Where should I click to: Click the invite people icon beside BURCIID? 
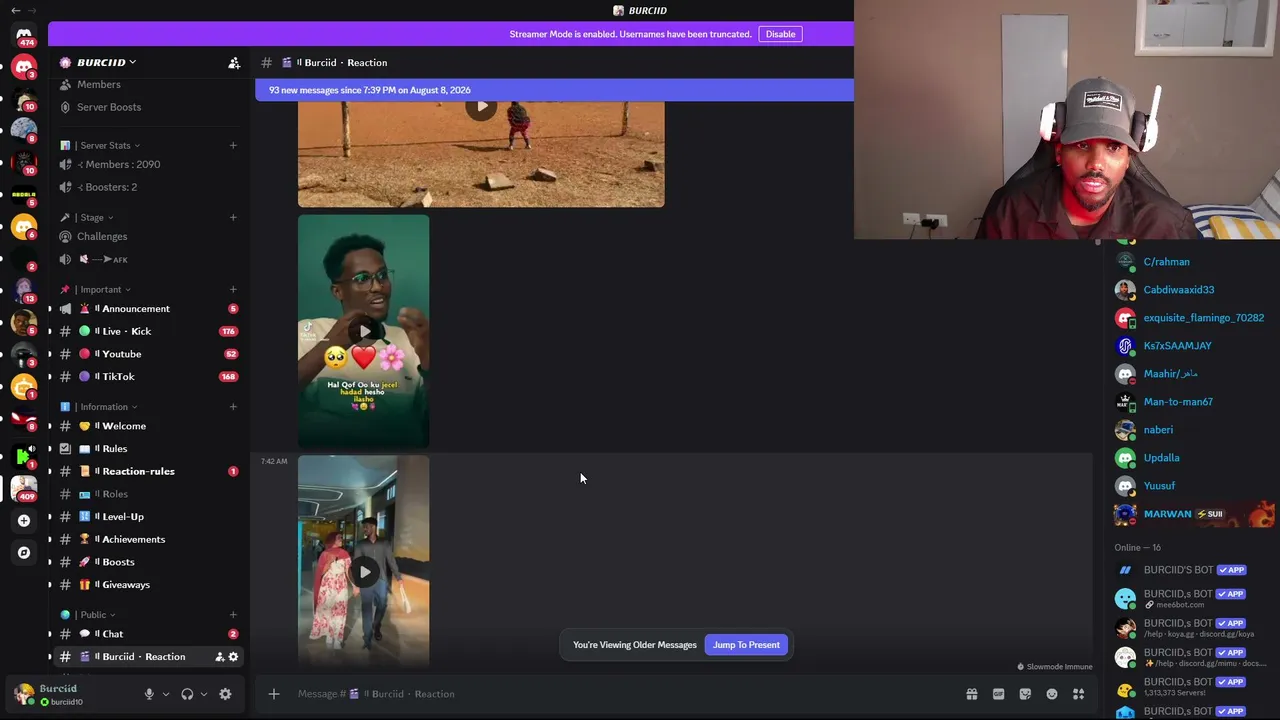[x=234, y=63]
